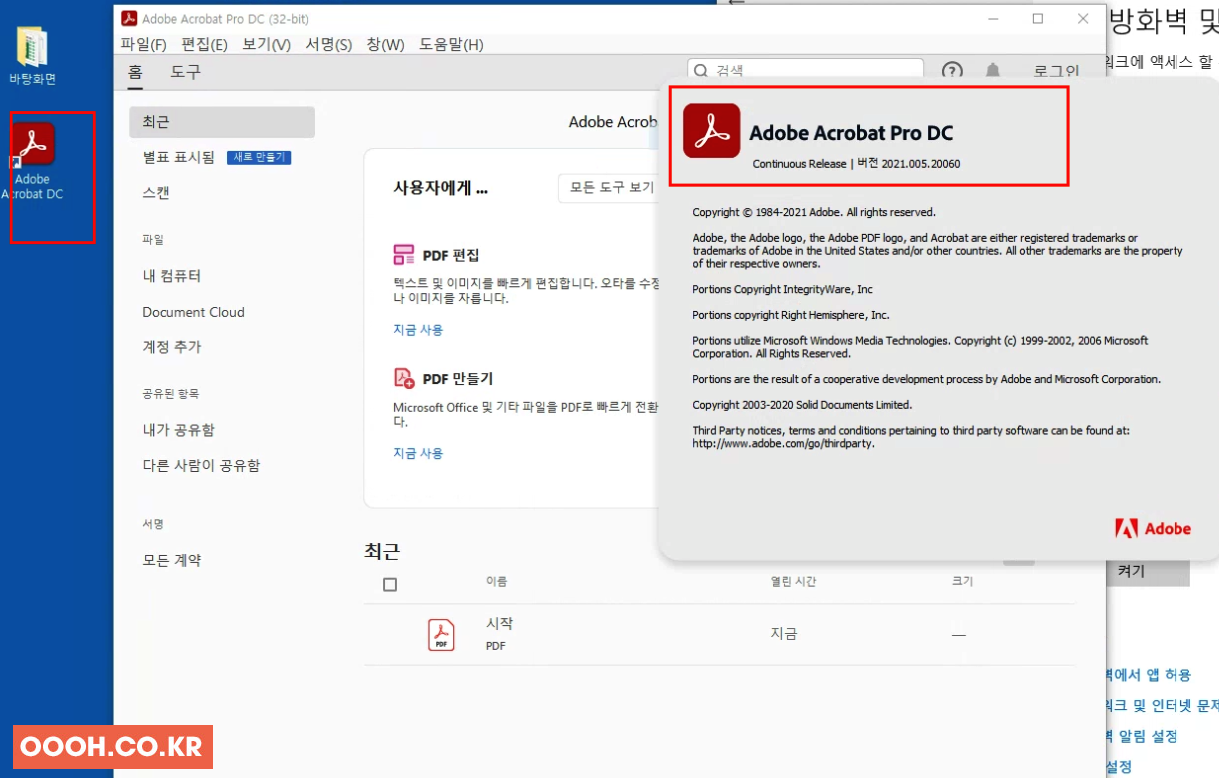Click the Acrobat logo in about dialog
This screenshot has height=778, width=1219.
click(712, 131)
